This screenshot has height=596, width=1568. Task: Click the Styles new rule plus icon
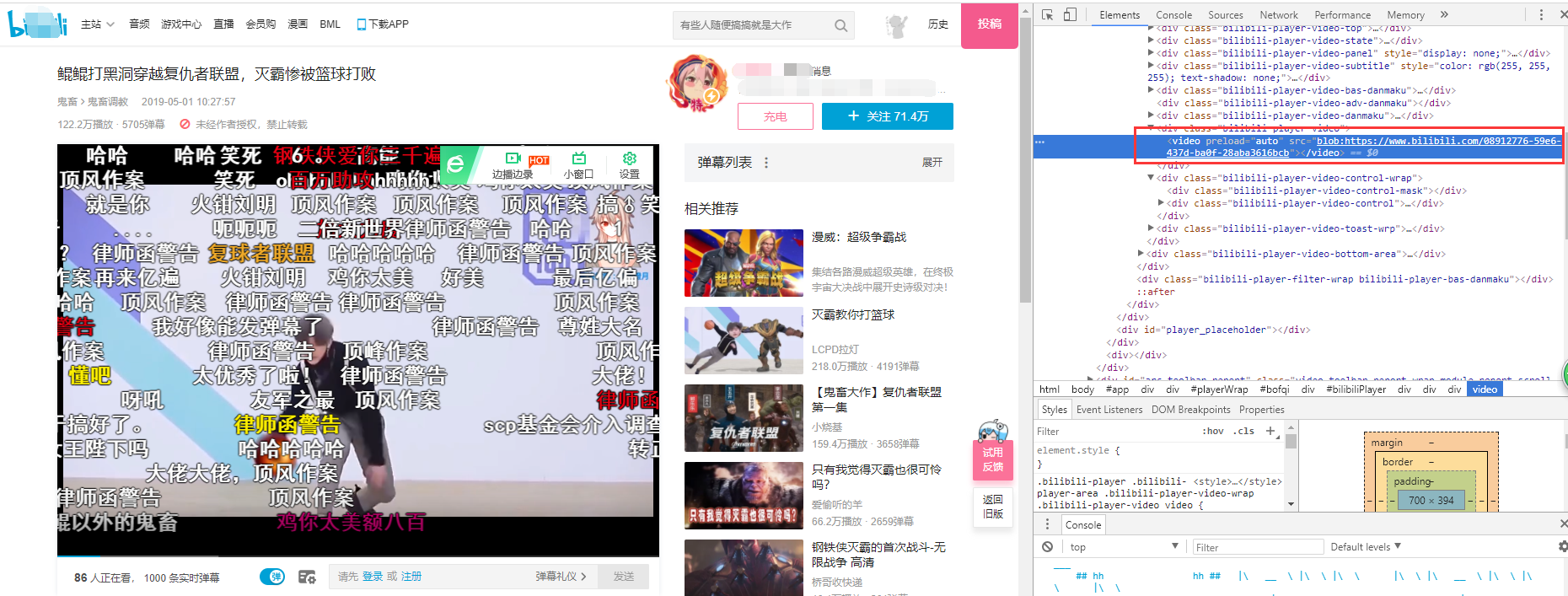[x=1270, y=430]
